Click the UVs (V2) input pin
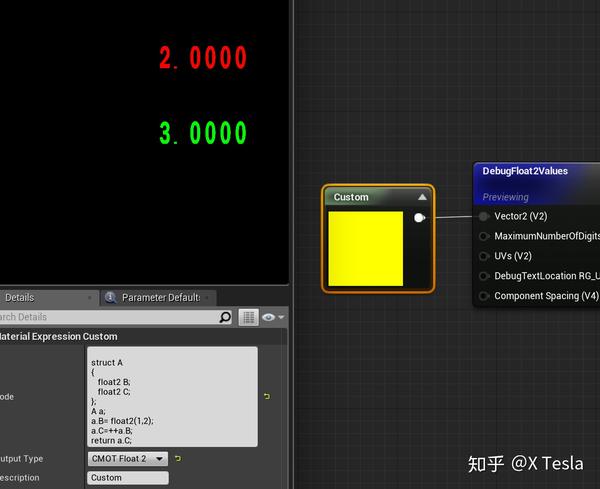 pyautogui.click(x=484, y=256)
